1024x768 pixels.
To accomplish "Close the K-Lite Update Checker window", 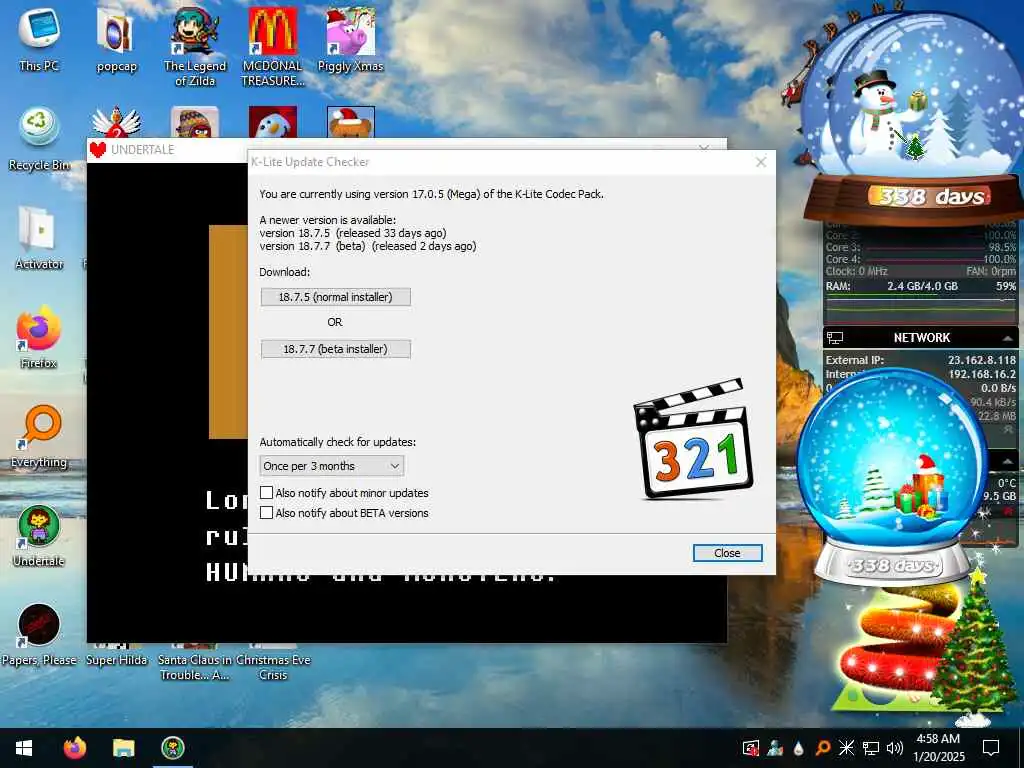I will point(761,162).
